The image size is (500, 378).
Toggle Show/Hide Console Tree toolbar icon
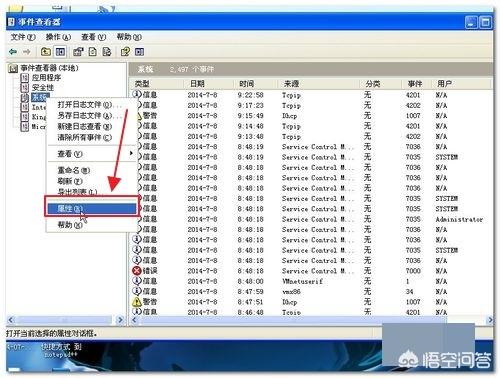point(60,52)
